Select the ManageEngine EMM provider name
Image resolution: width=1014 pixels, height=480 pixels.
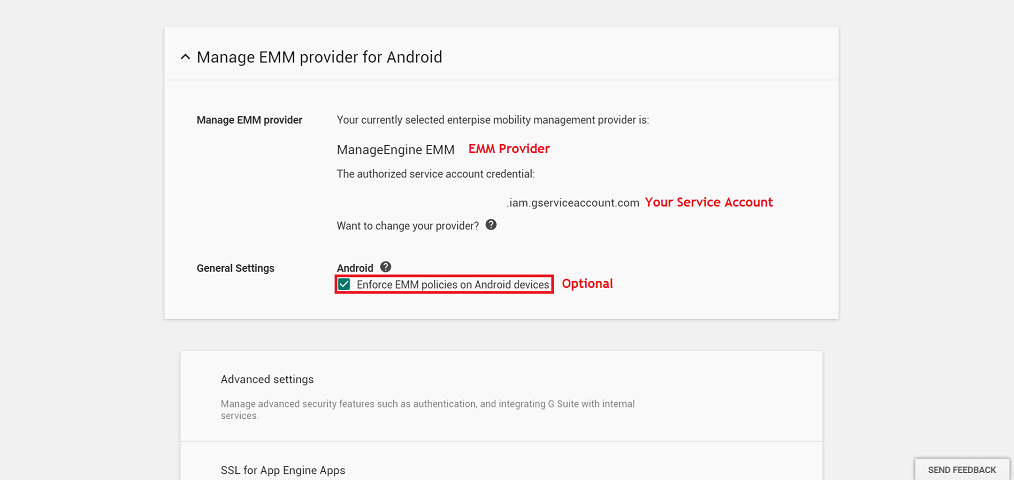click(396, 150)
